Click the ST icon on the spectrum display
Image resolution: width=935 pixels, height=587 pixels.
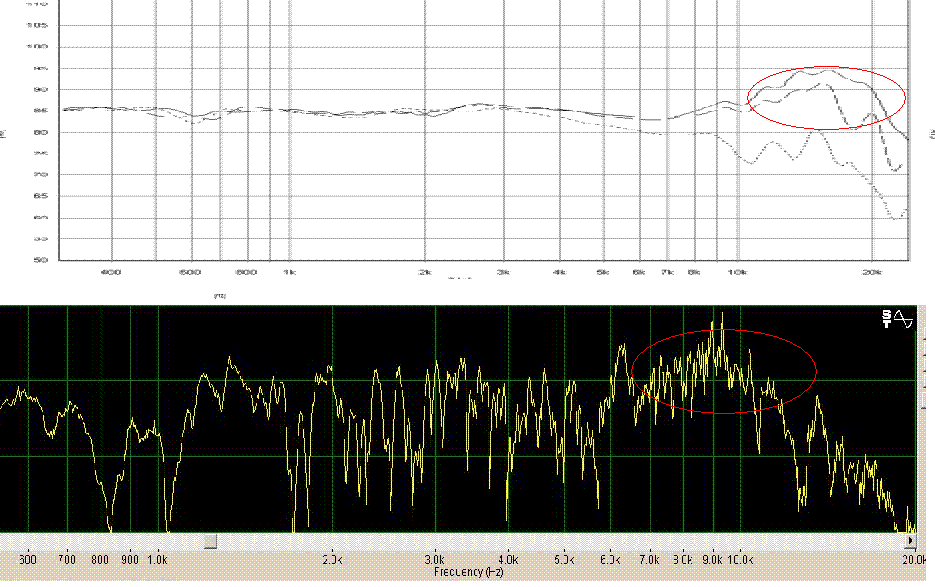pos(887,319)
